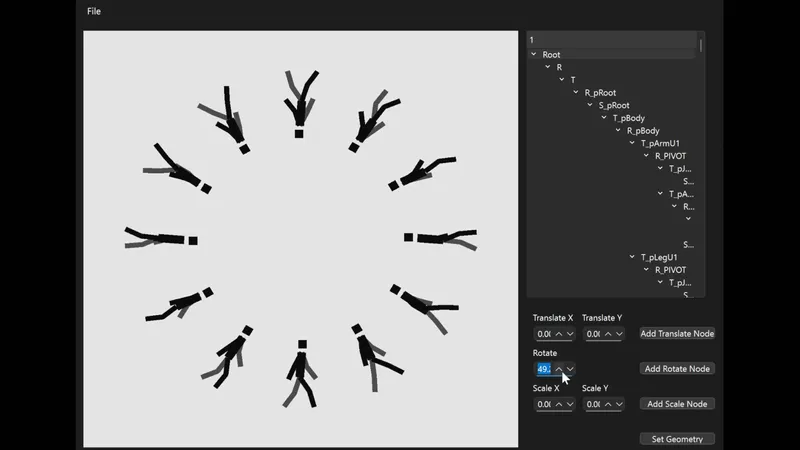This screenshot has height=450, width=800.
Task: Collapse the T_pBody chevron
Action: pyautogui.click(x=604, y=118)
